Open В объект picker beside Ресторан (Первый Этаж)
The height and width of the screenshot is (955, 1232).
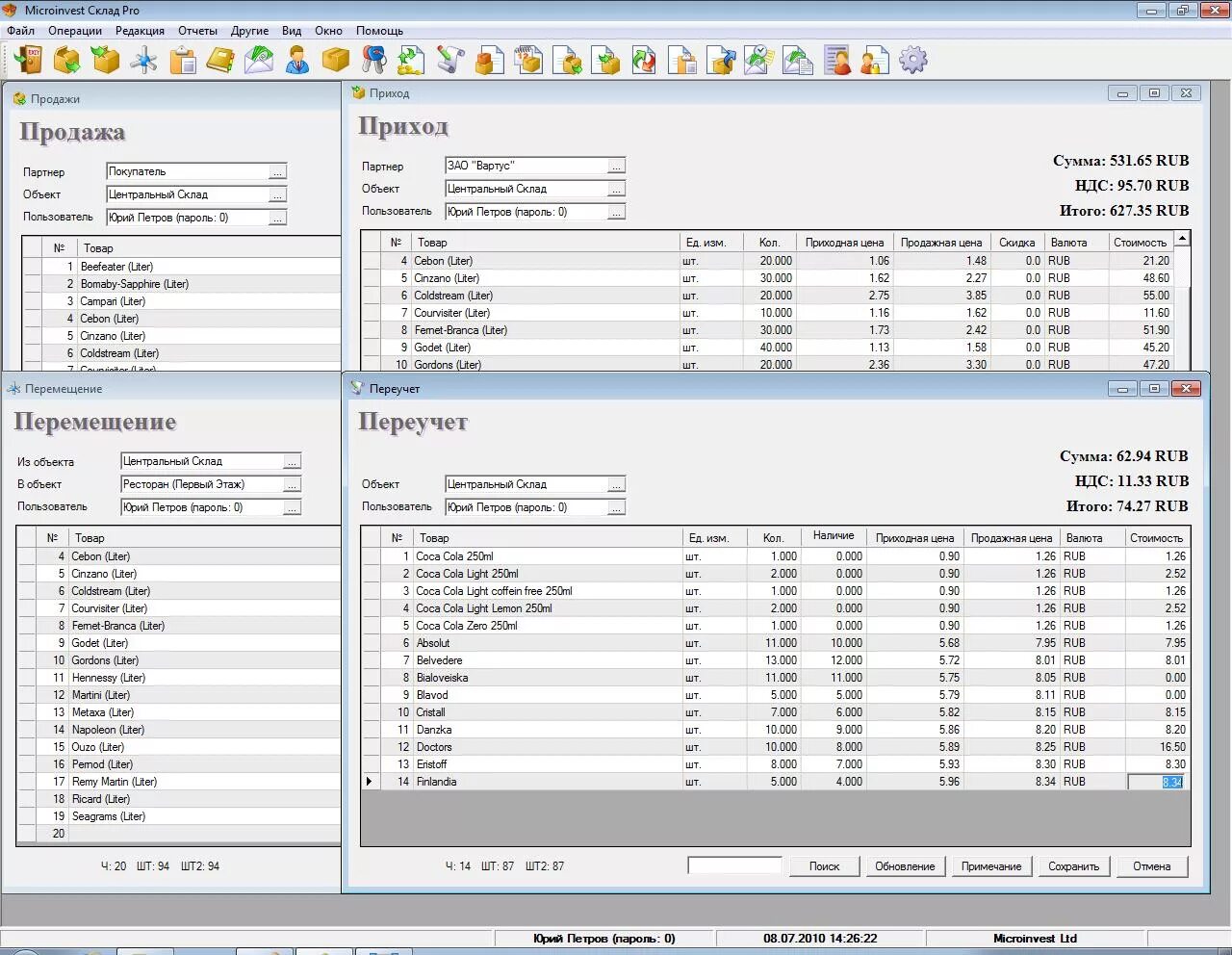pos(292,484)
